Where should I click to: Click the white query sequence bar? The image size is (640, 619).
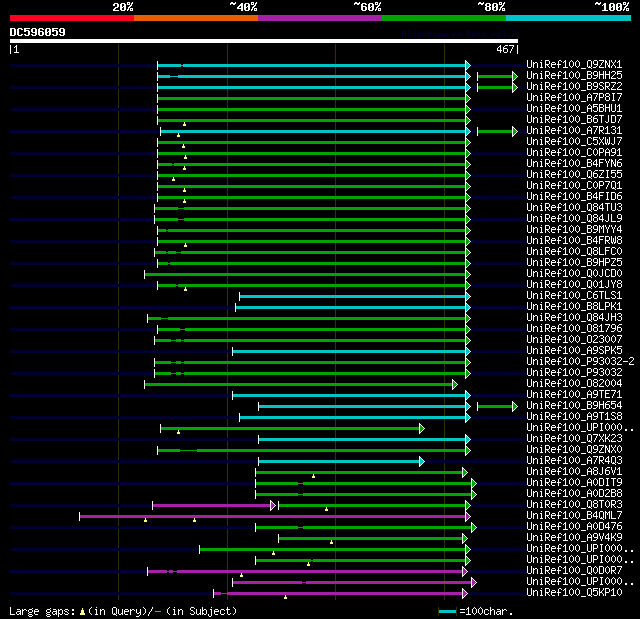pyautogui.click(x=264, y=41)
